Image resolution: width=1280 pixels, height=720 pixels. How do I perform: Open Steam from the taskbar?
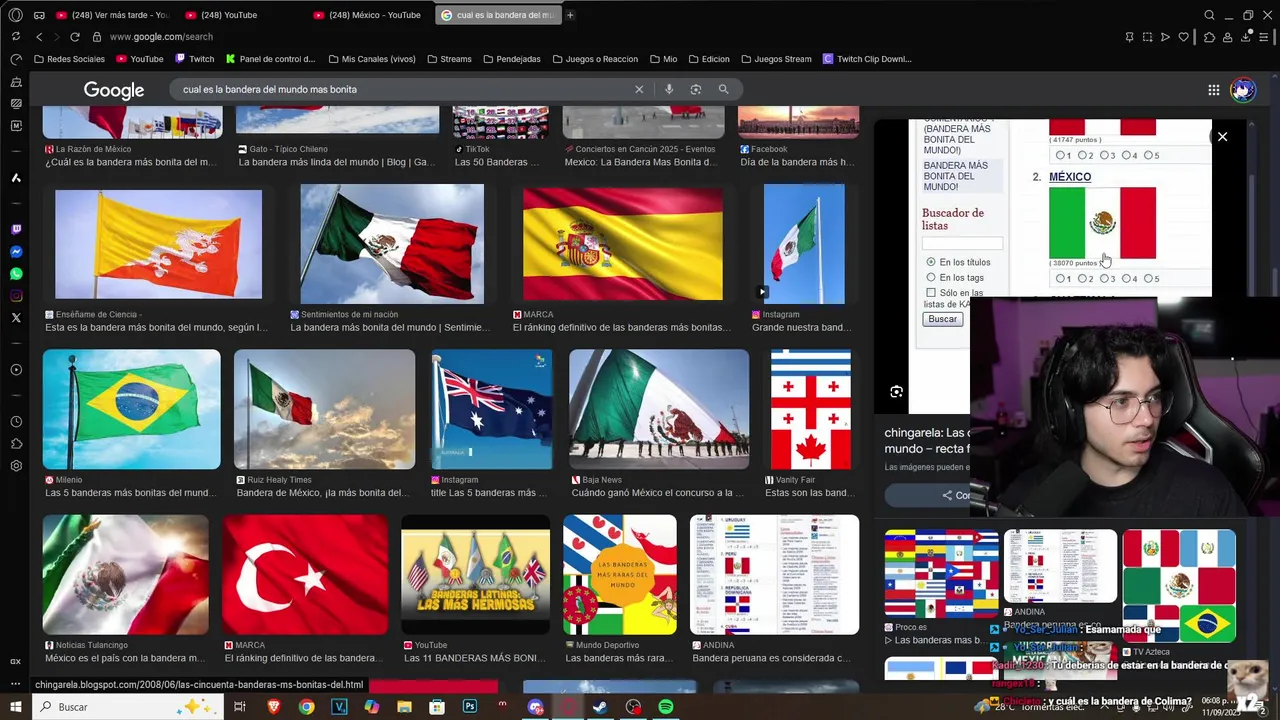point(600,707)
